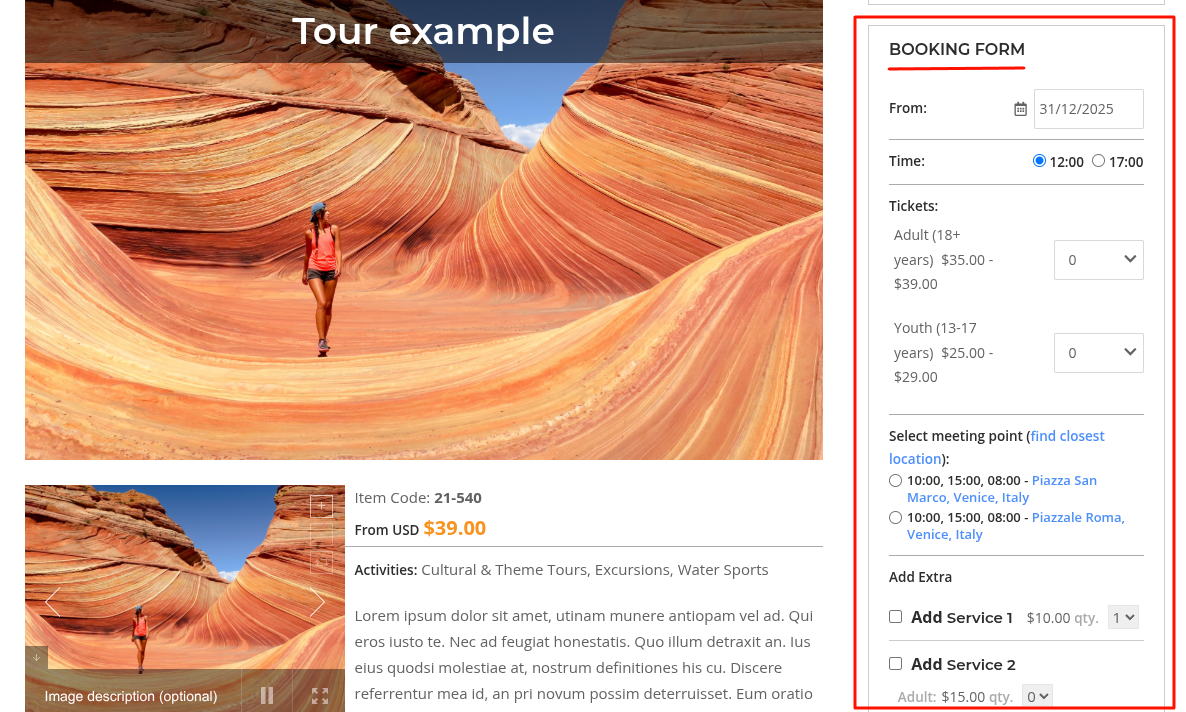Click the gallery up/down arrows icon

coord(321,563)
